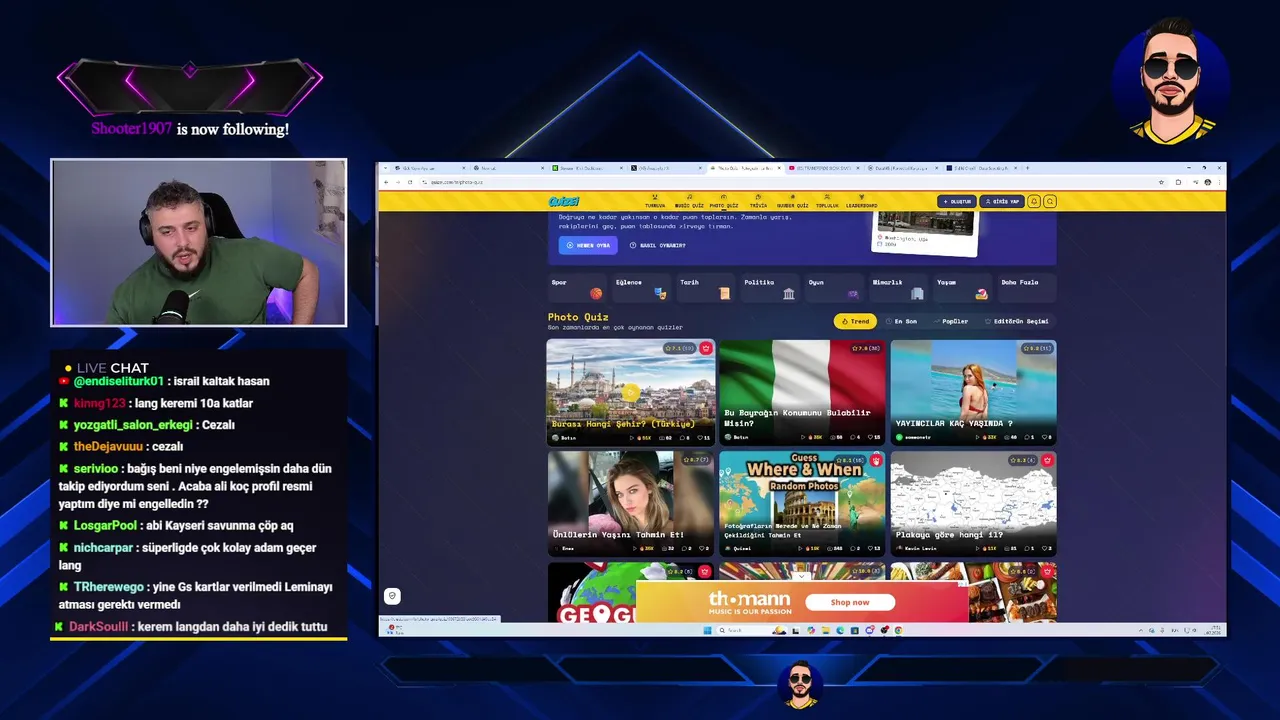1280x720 pixels.
Task: Select Photo Quiz in the top navigation
Action: 724,201
